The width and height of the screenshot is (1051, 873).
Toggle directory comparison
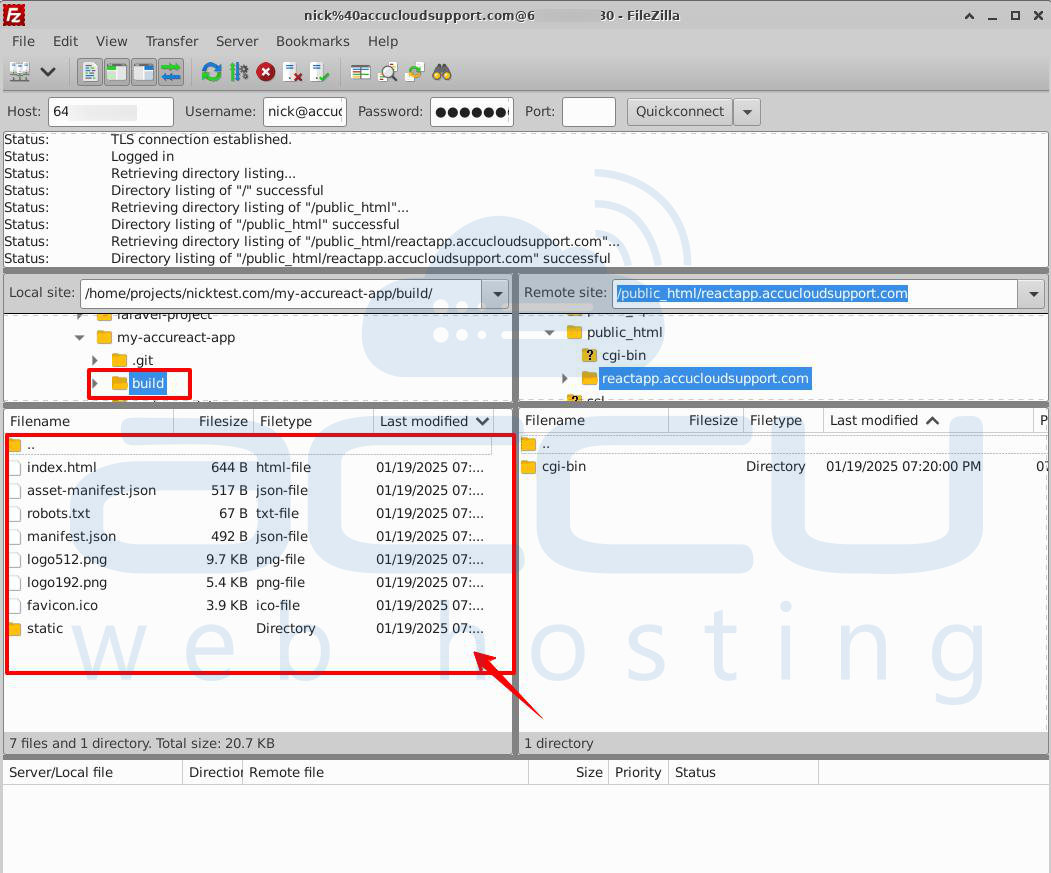(x=387, y=72)
